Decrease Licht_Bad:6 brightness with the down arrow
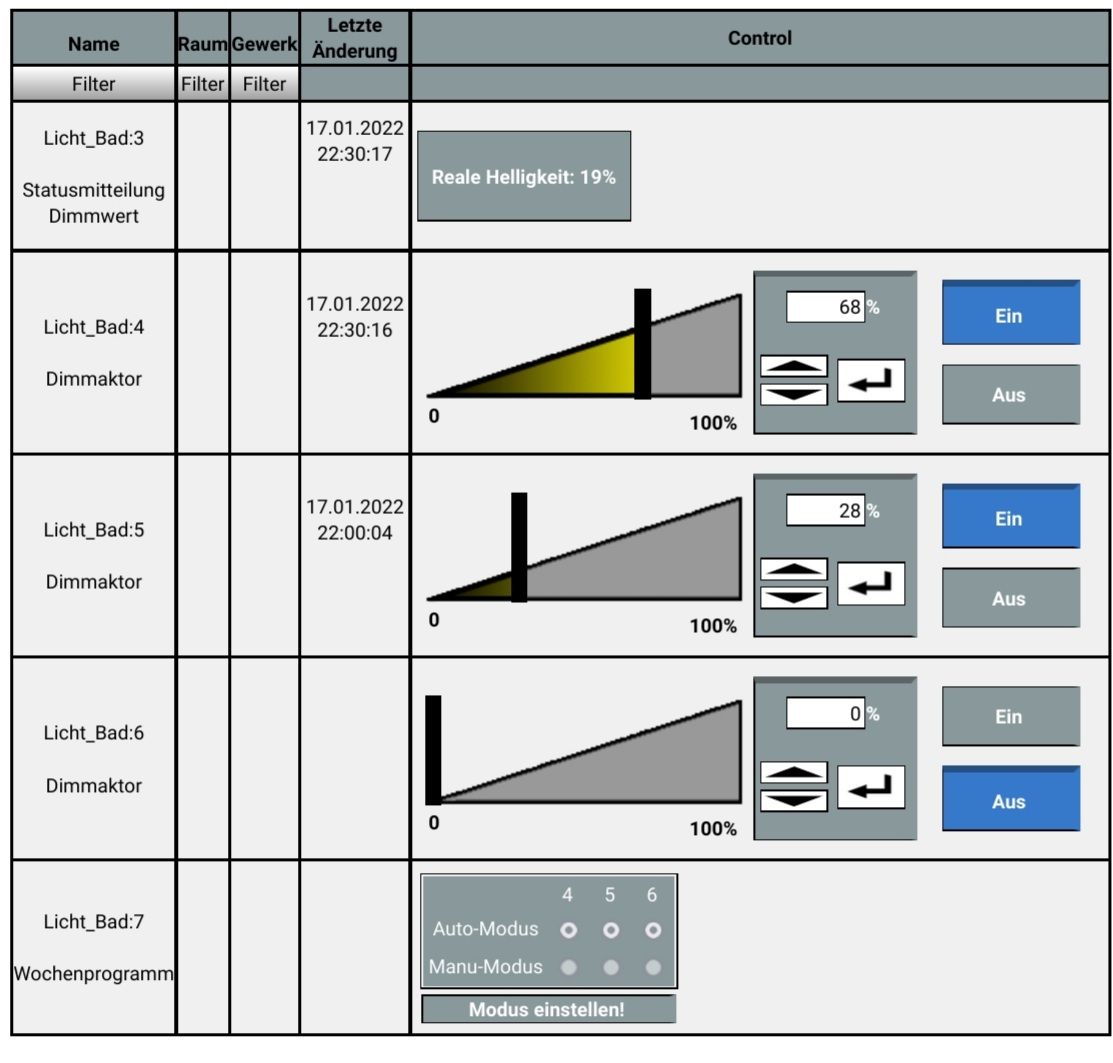 (x=794, y=800)
